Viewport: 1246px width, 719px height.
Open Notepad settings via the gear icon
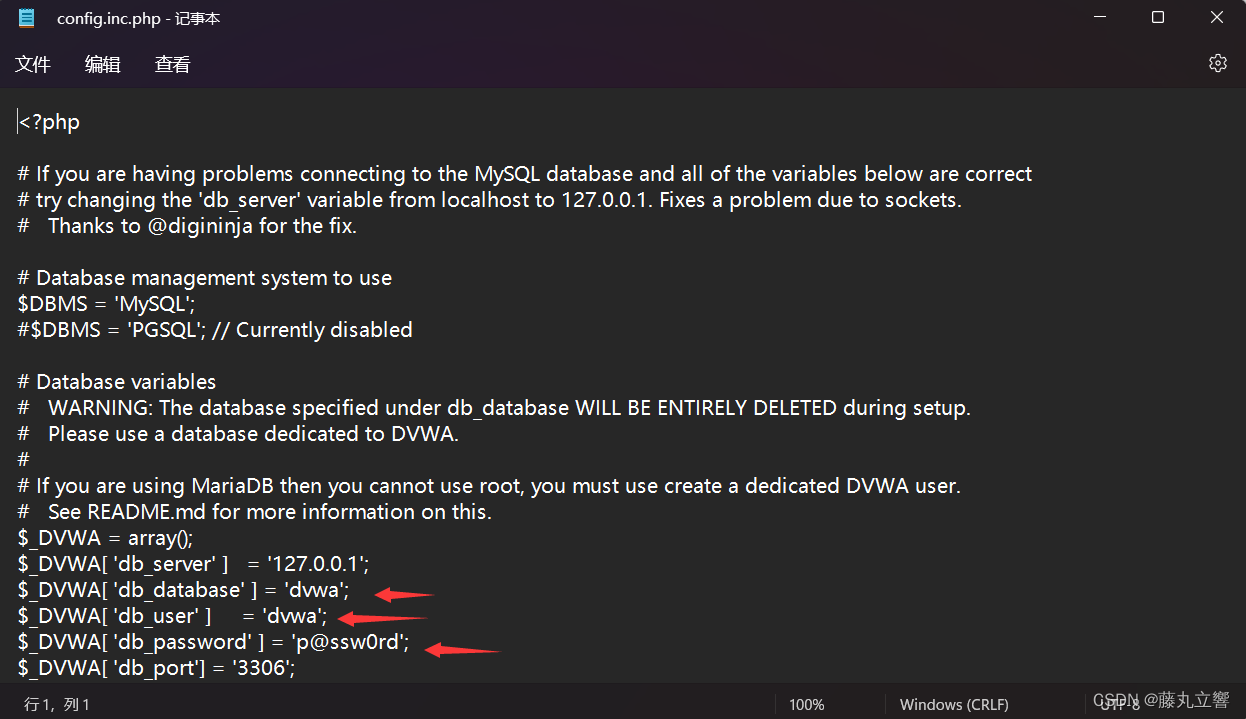1217,62
